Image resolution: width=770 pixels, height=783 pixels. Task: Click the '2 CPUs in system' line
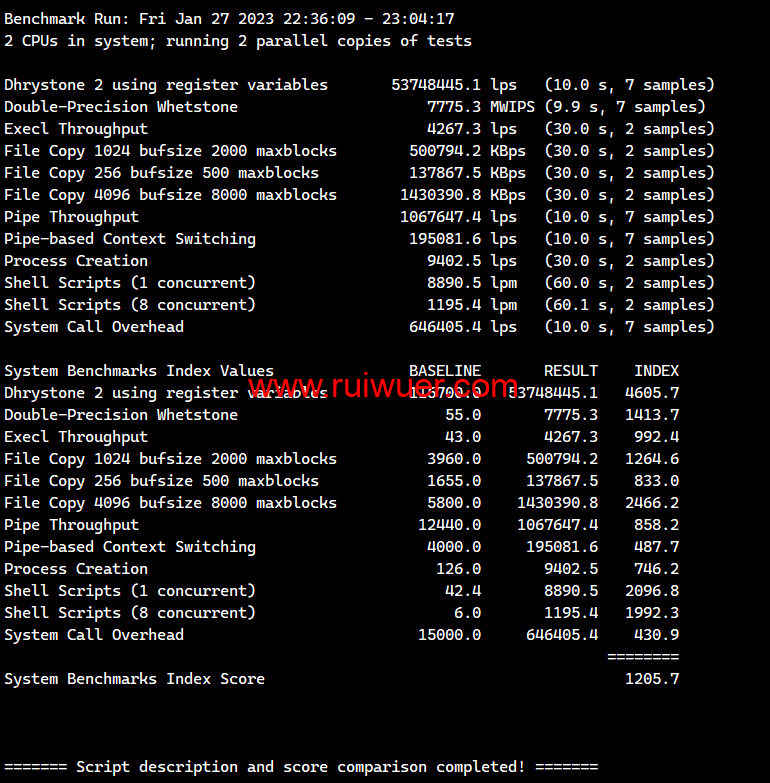[x=238, y=41]
